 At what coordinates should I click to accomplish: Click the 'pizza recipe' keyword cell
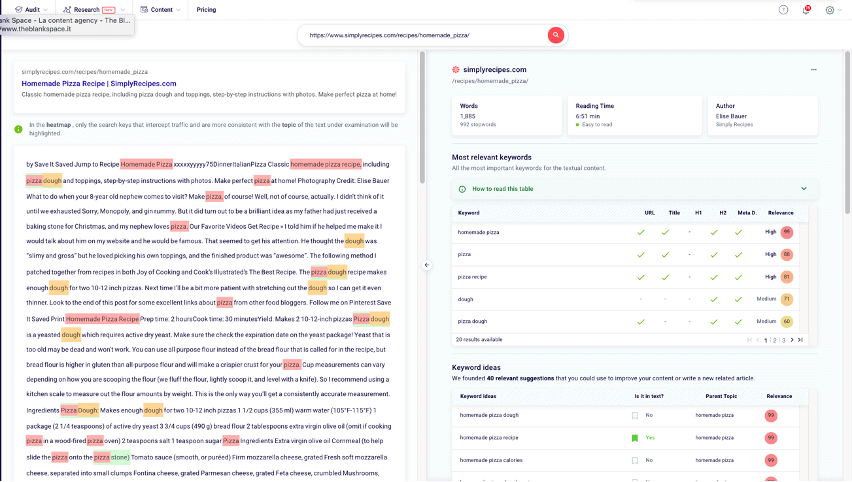tap(472, 277)
